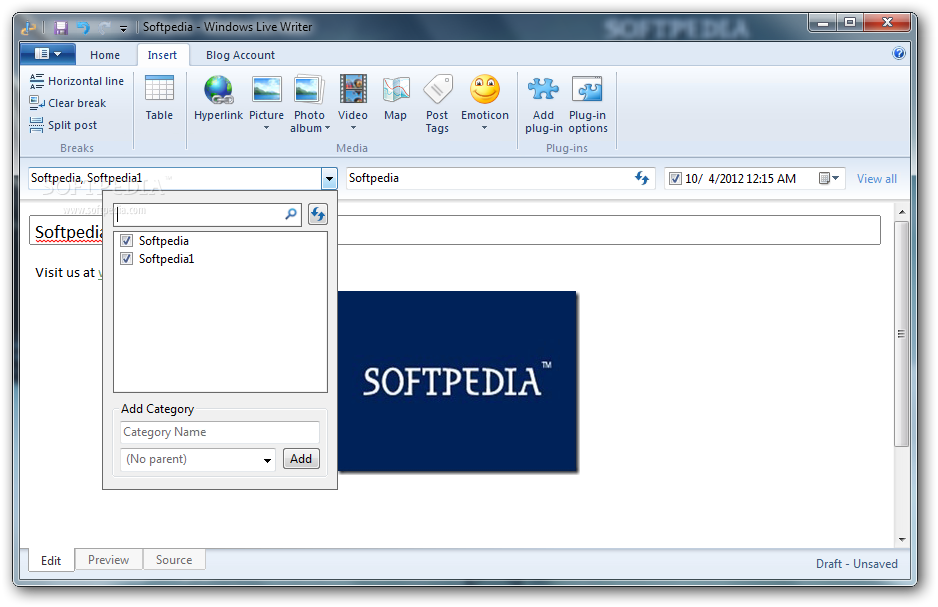Uncheck the Softpedia category
Screen dimensions: 938x607
(126, 240)
